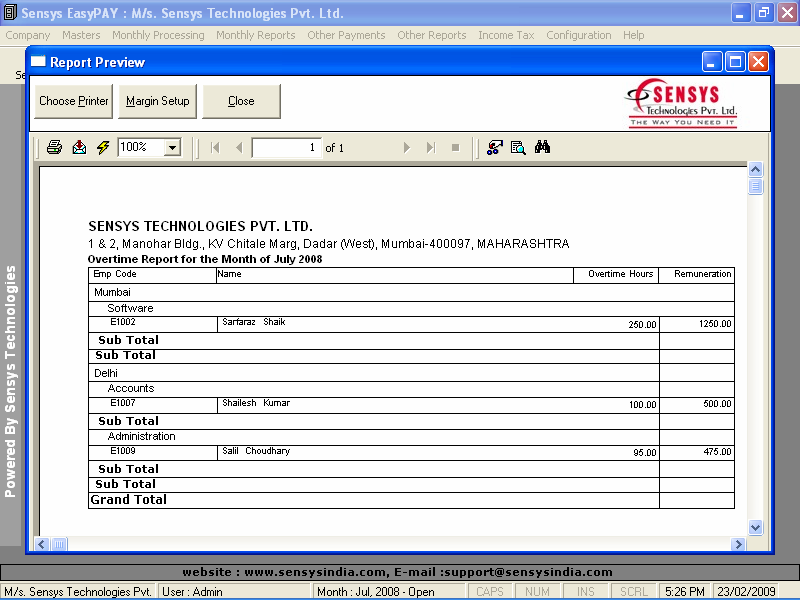Click the 23/02/2009 date in status bar

[x=746, y=592]
